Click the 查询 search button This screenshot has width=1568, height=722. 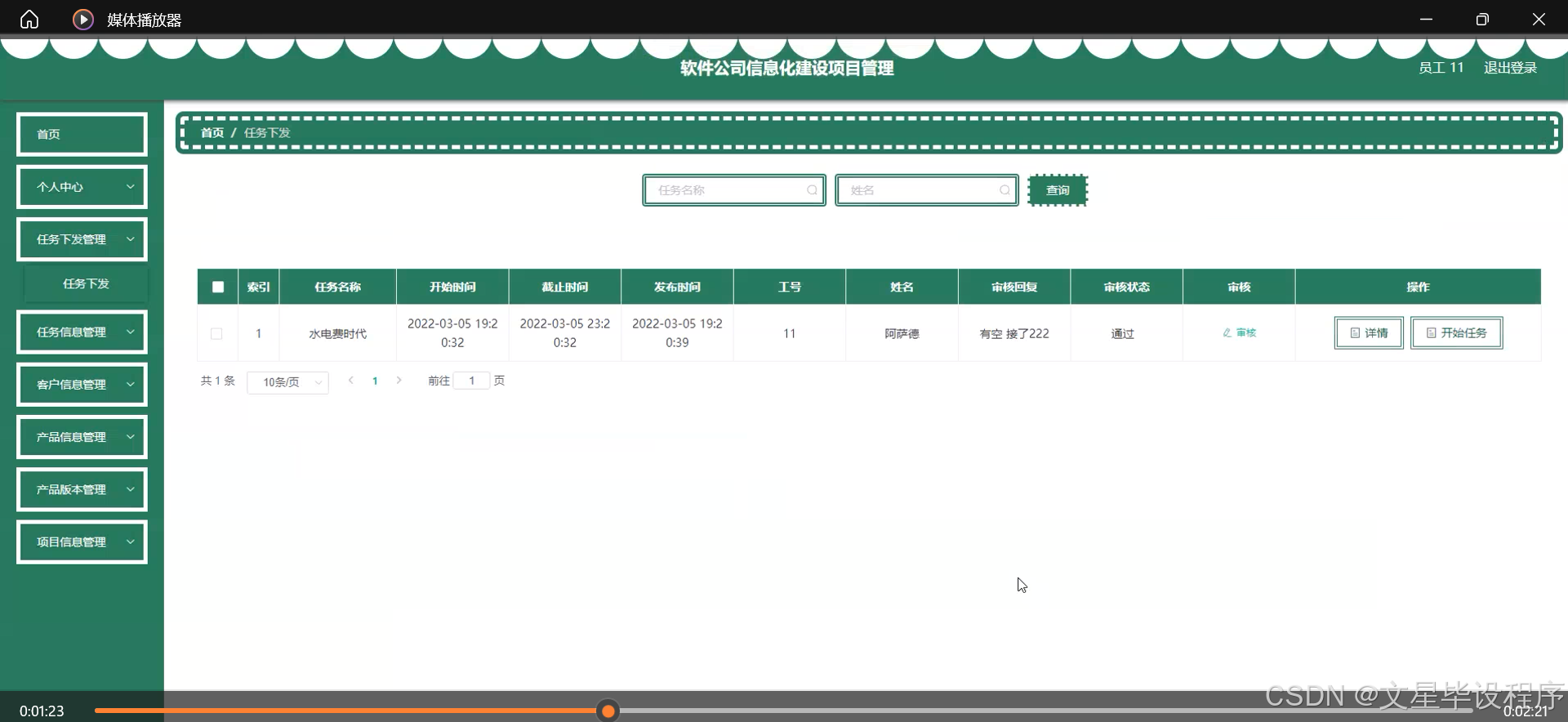(1058, 190)
